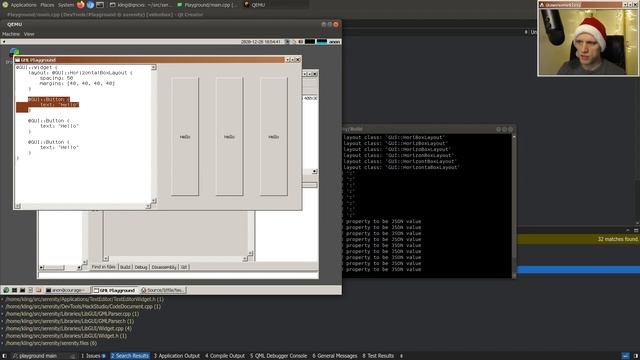Screen dimensions: 640x360
Task: Open the output panes selector arrows after Test Results
Action: [401, 356]
